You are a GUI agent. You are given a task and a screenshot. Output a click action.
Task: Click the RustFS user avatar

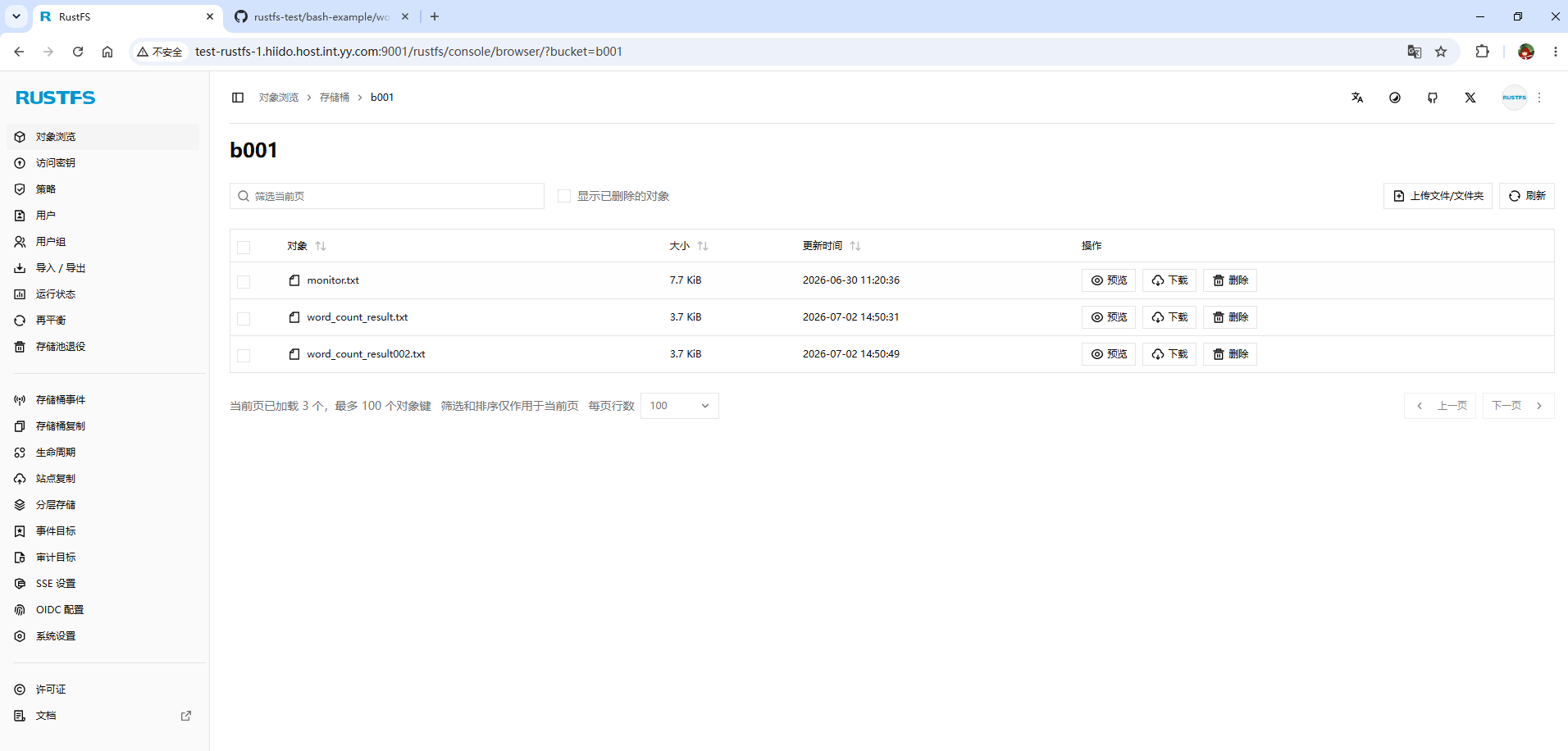[1514, 98]
